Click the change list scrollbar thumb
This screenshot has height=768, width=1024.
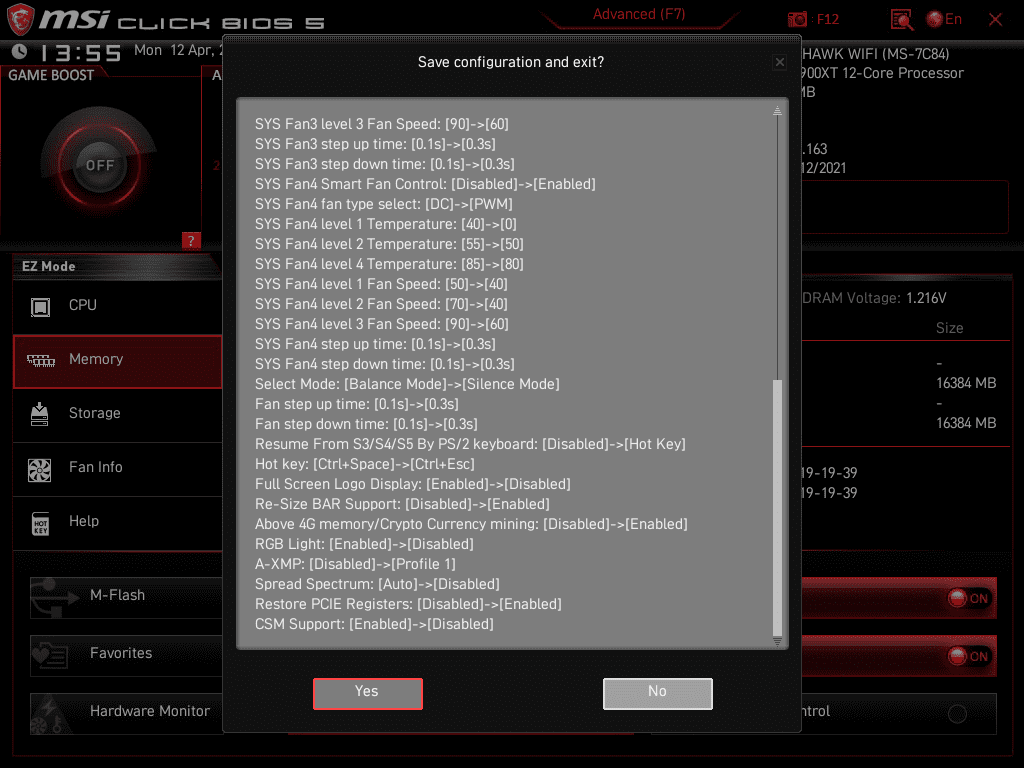point(777,507)
